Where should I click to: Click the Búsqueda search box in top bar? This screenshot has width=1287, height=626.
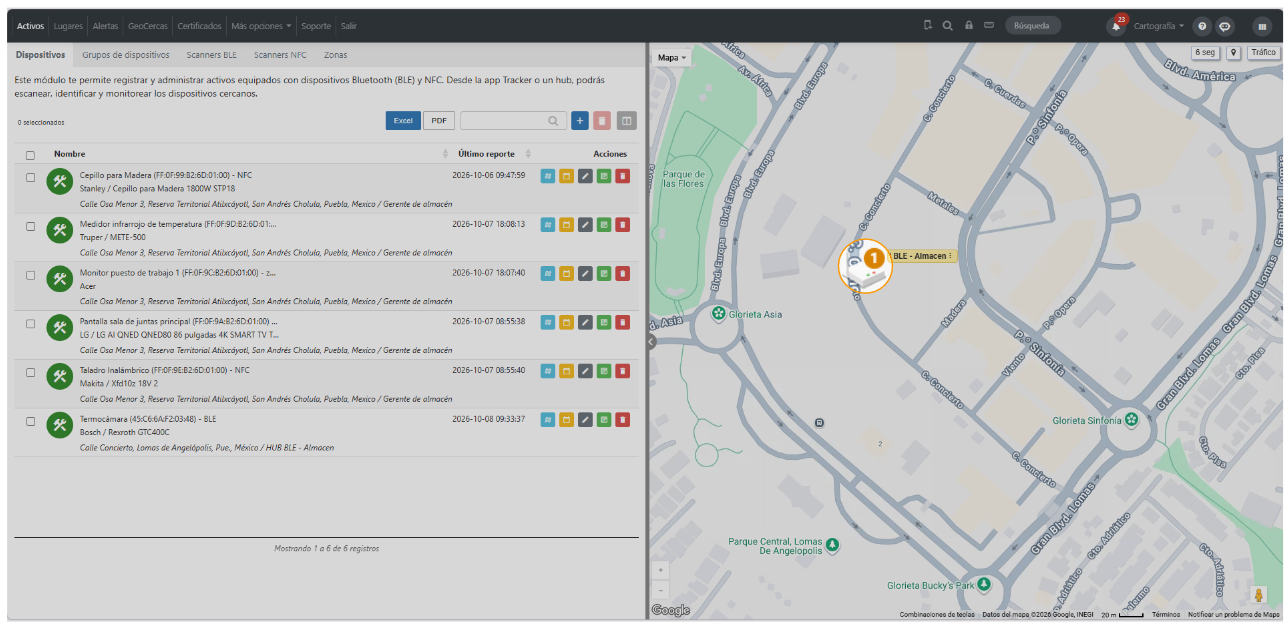(x=1033, y=26)
